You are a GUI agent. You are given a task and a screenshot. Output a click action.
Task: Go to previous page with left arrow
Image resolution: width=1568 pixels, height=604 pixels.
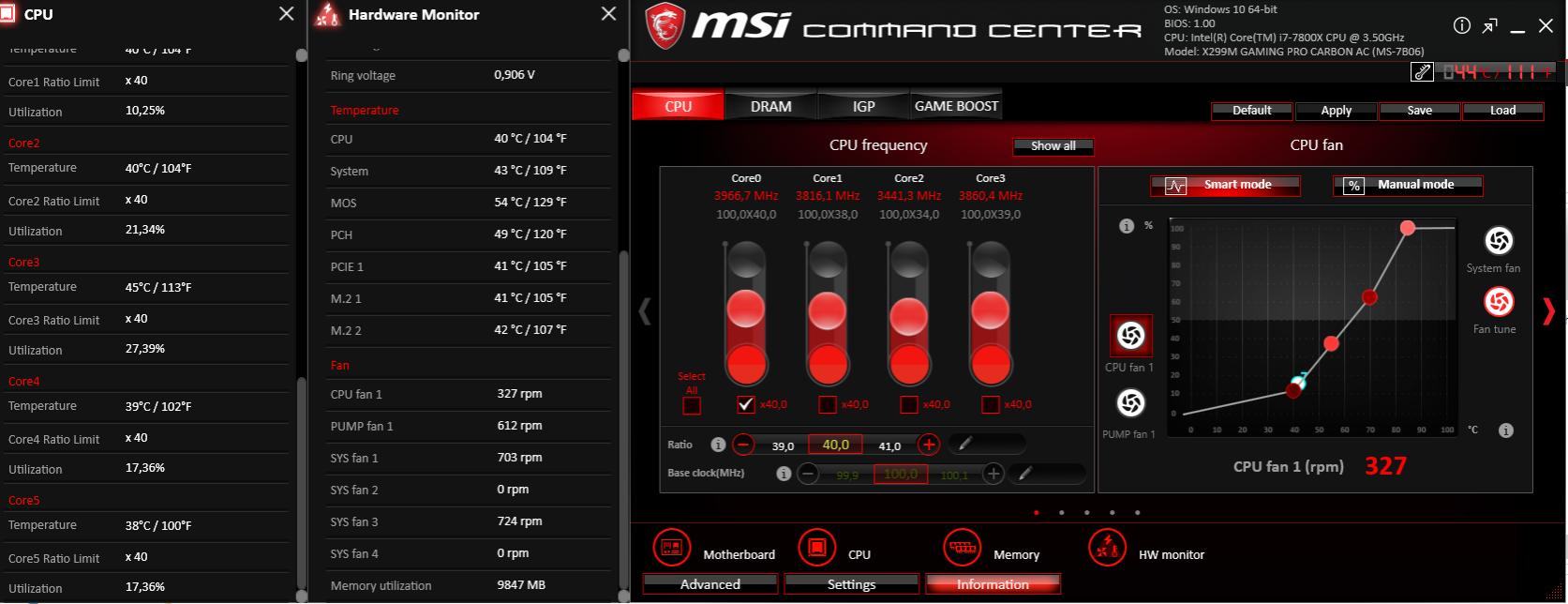645,311
